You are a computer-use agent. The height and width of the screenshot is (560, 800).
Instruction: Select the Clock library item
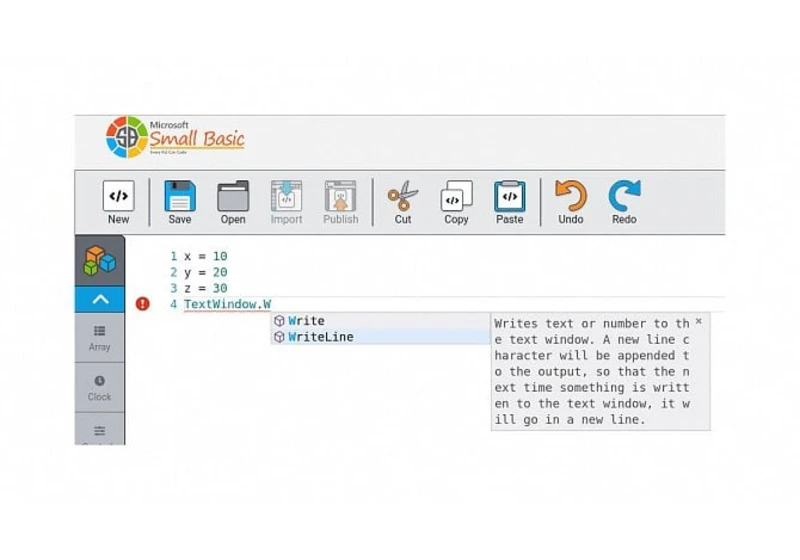click(99, 388)
